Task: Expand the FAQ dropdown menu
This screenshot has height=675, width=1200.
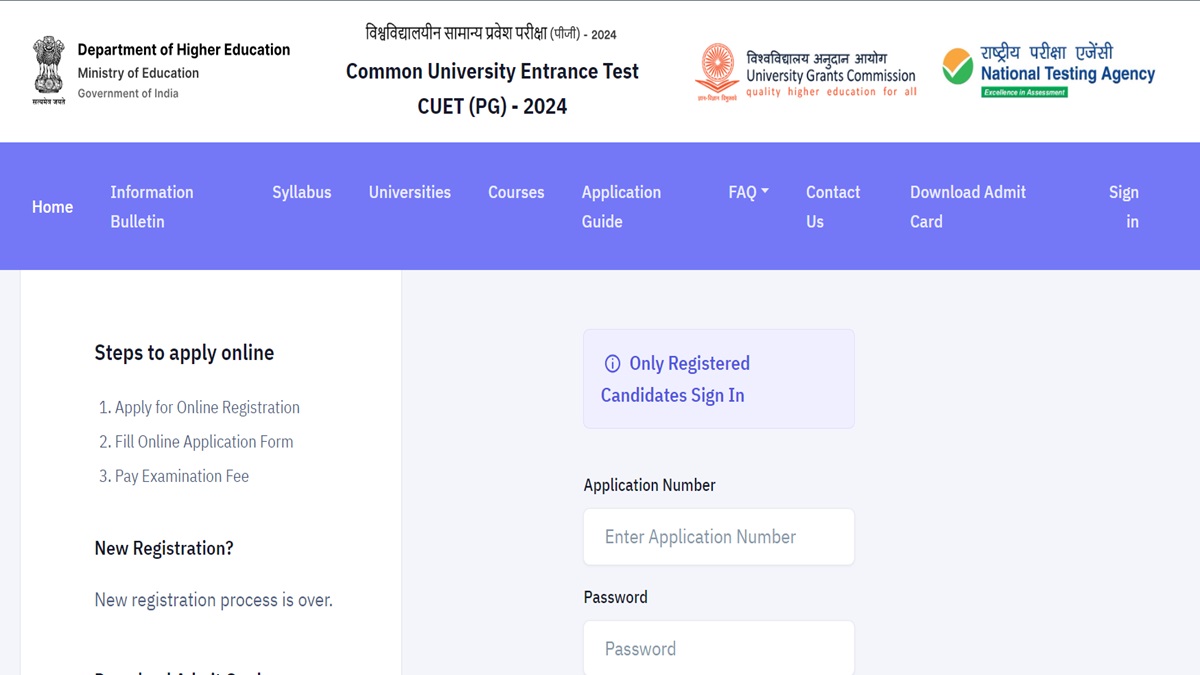Action: (749, 192)
